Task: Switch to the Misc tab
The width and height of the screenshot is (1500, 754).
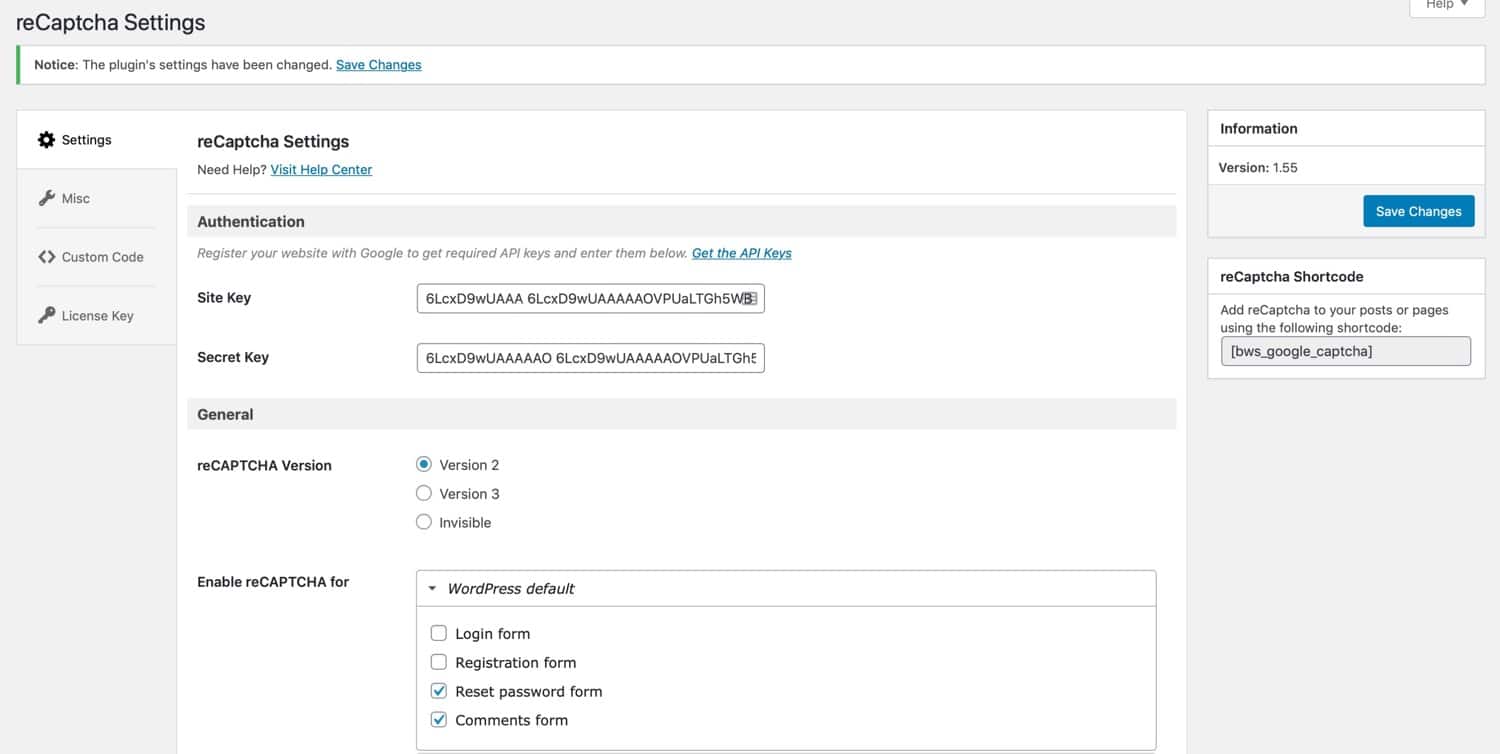Action: point(75,198)
